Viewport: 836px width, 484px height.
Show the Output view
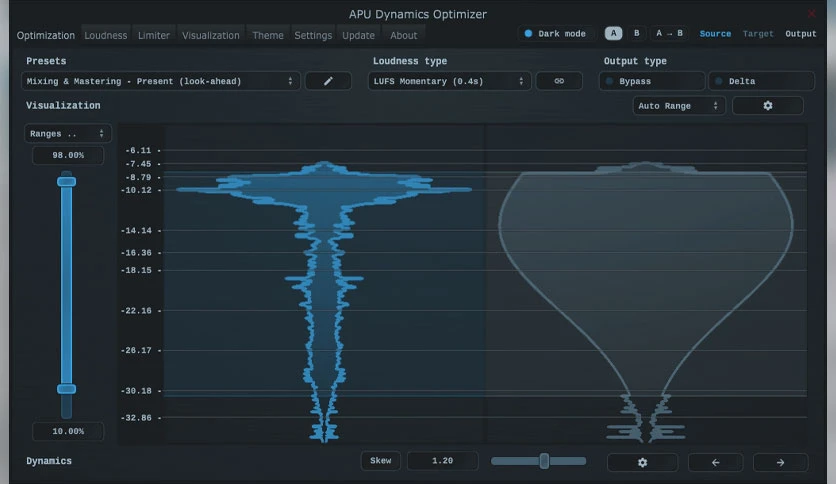tap(800, 34)
